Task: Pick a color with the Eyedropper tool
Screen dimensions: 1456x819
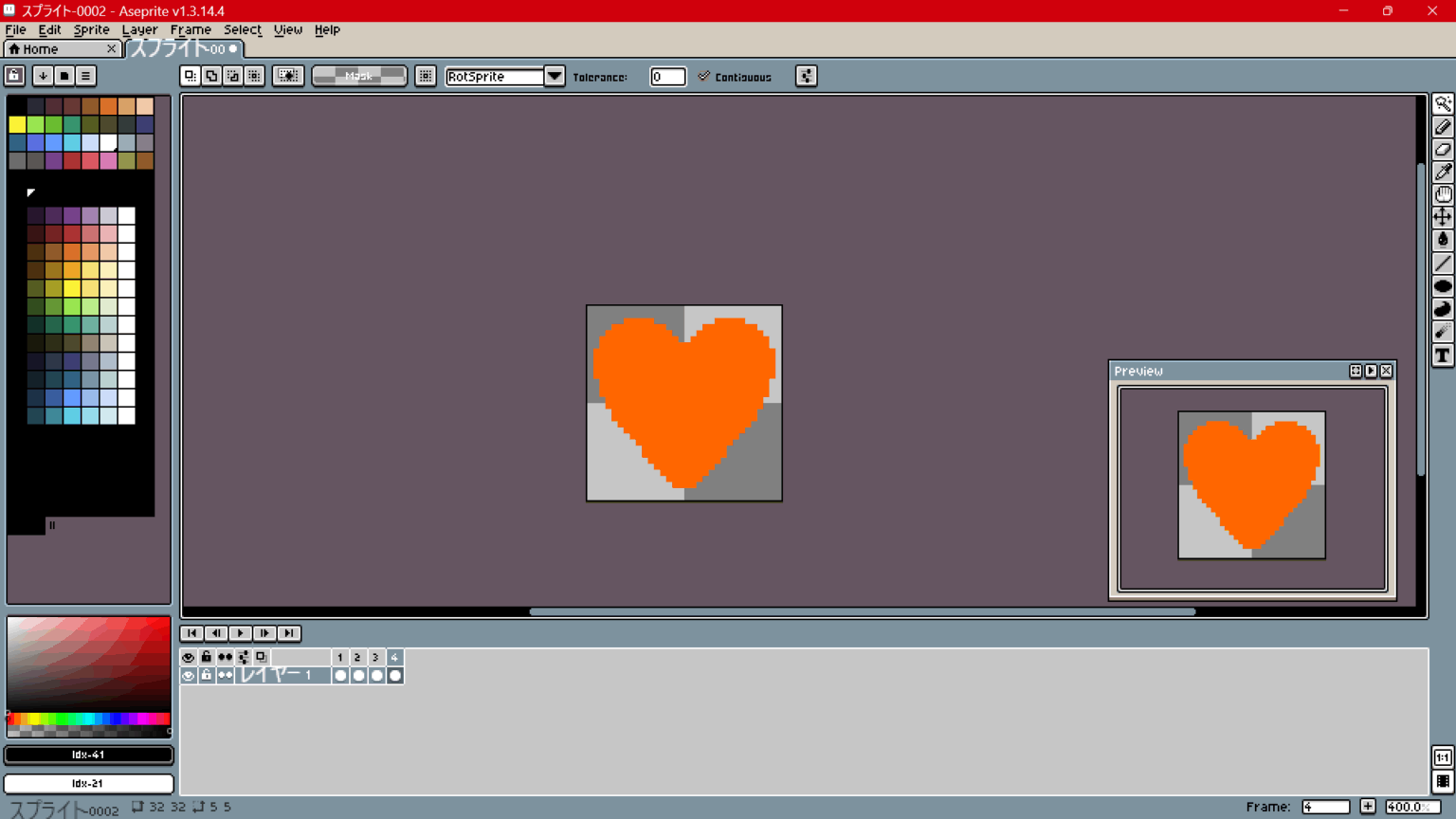Action: click(x=1444, y=172)
